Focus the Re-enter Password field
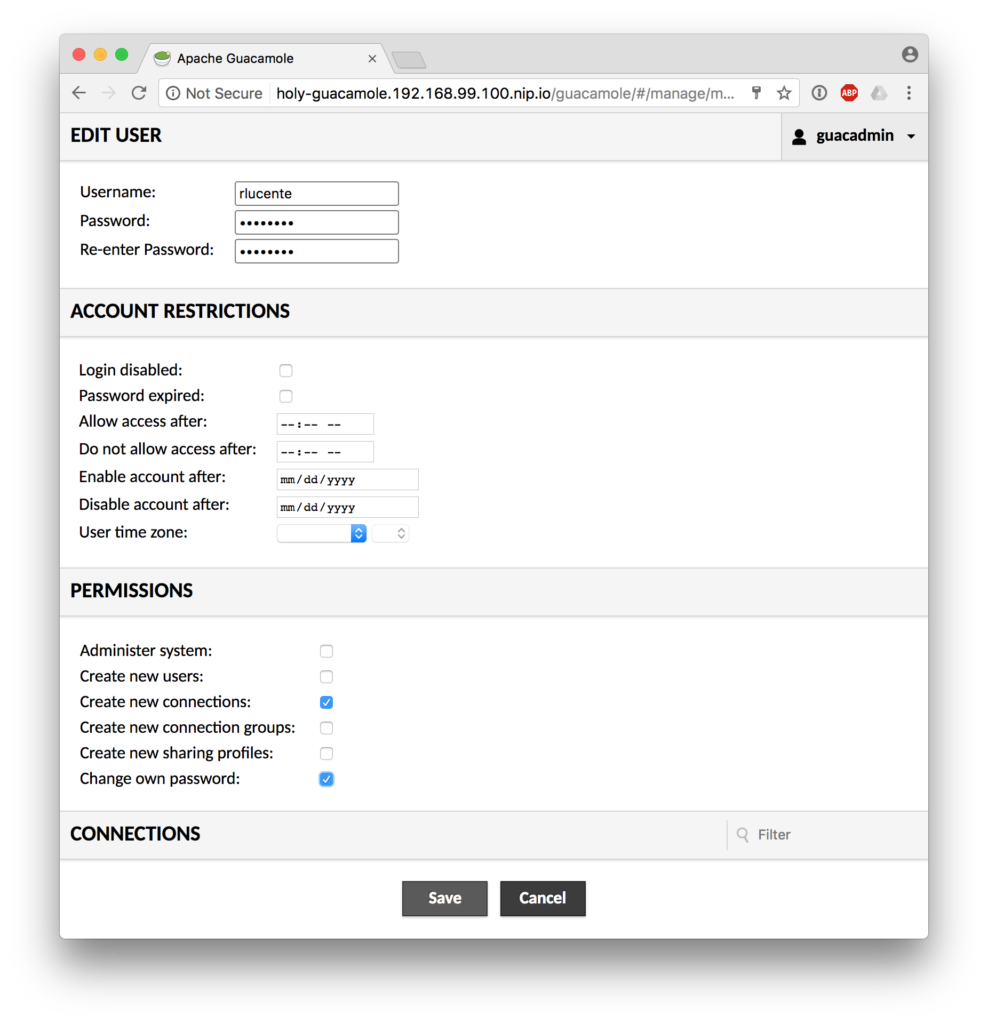The height and width of the screenshot is (1024, 988). pyautogui.click(x=317, y=251)
